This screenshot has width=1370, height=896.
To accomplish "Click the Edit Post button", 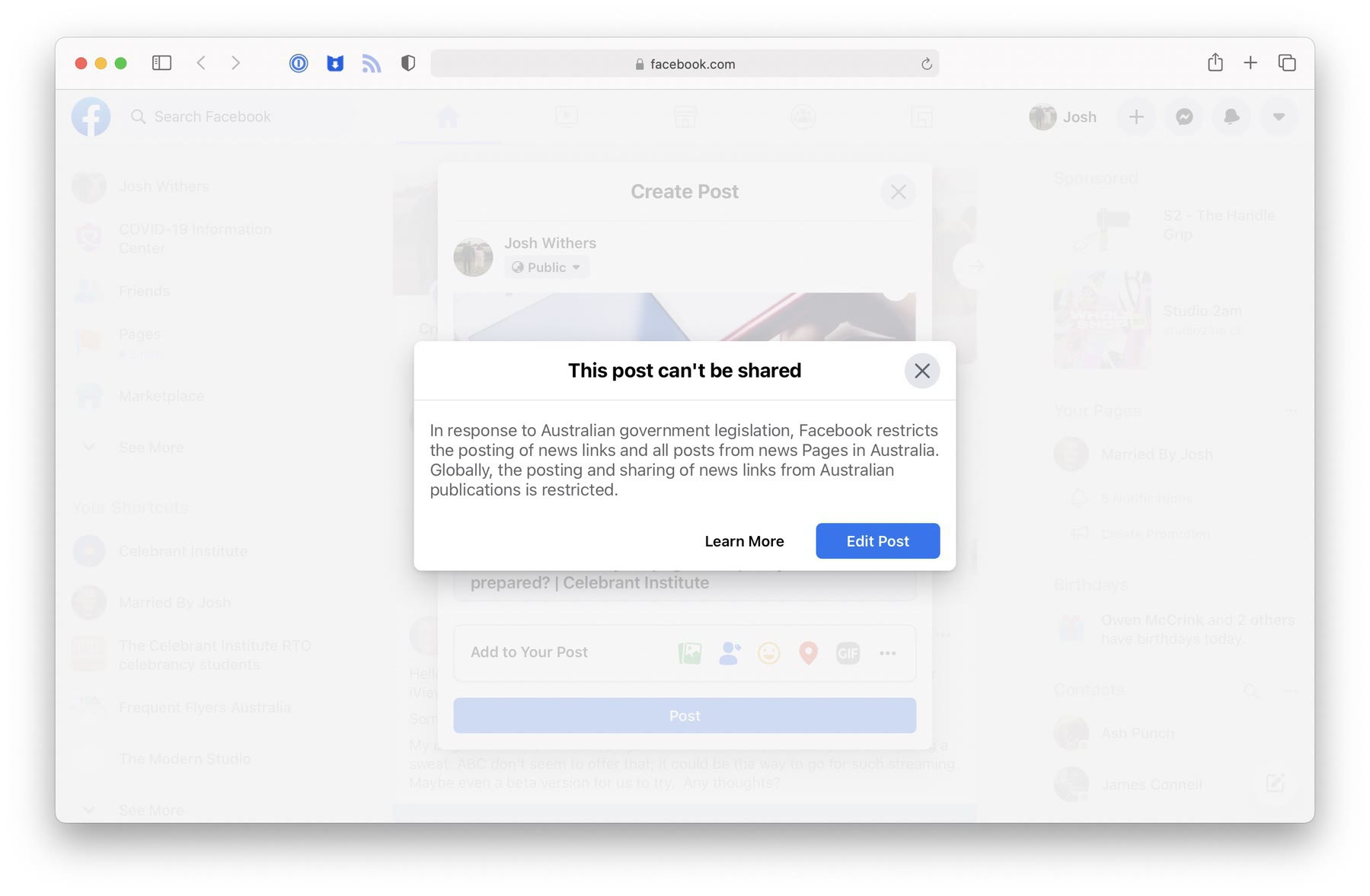I will coord(877,541).
